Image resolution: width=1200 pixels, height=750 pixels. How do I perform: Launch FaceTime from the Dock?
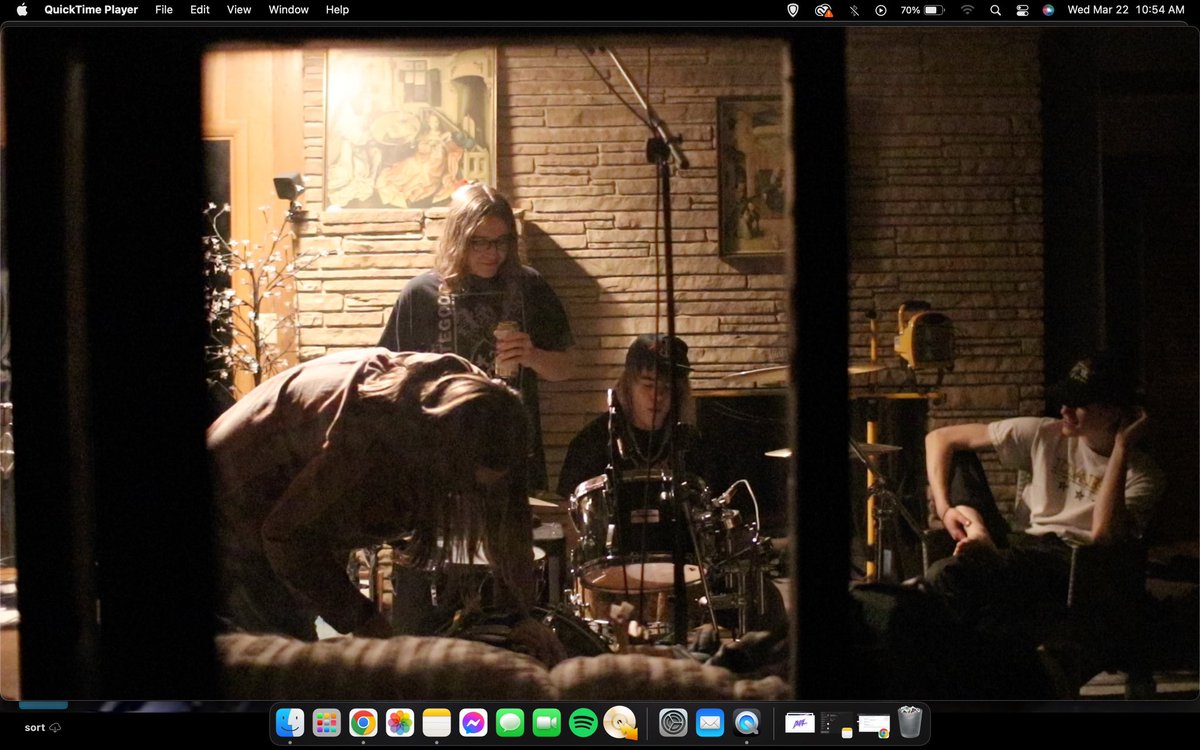546,722
